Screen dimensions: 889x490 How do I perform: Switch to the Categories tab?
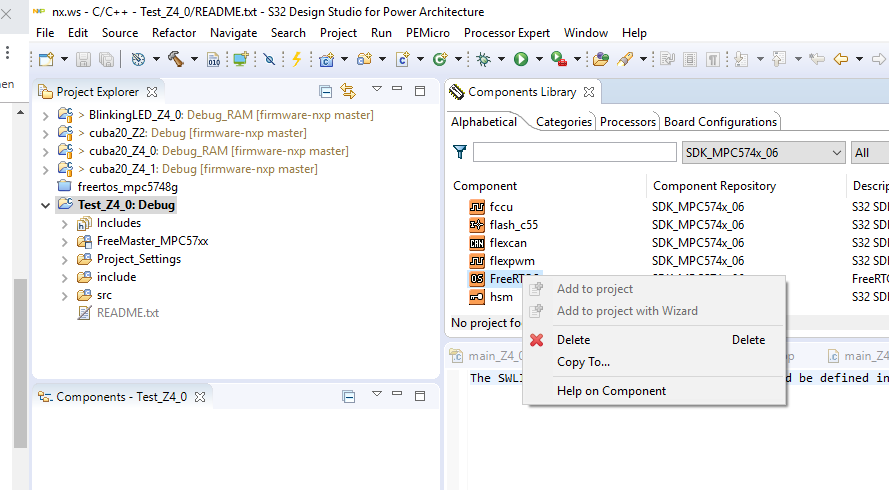563,122
